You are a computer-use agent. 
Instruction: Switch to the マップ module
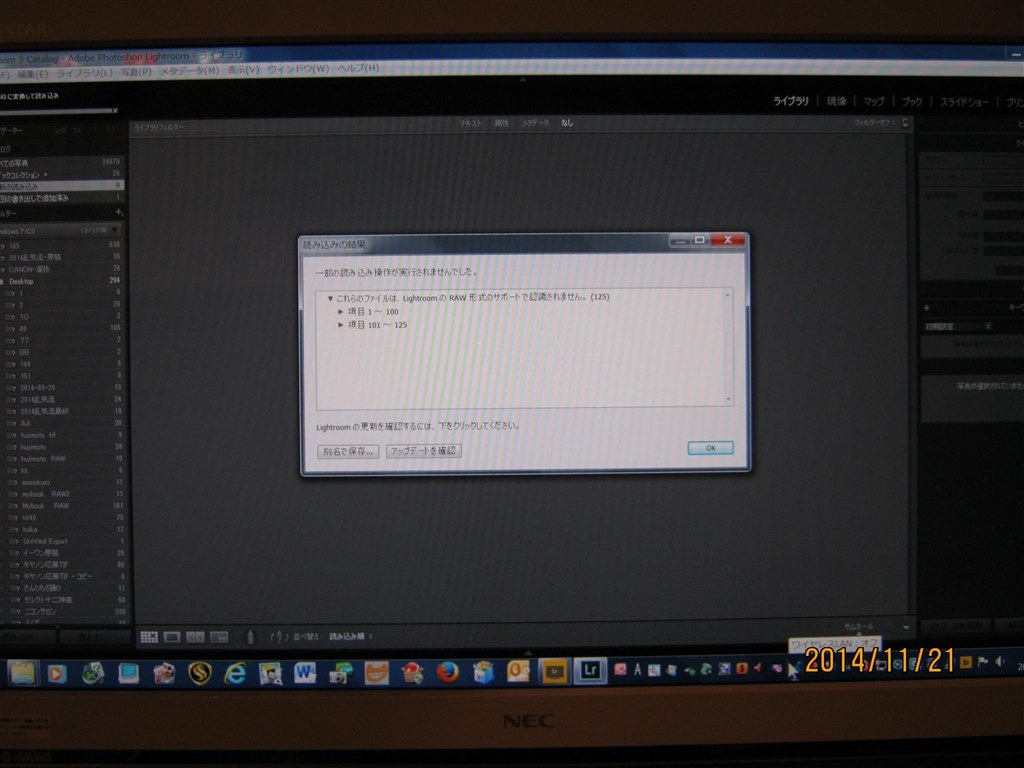(874, 101)
